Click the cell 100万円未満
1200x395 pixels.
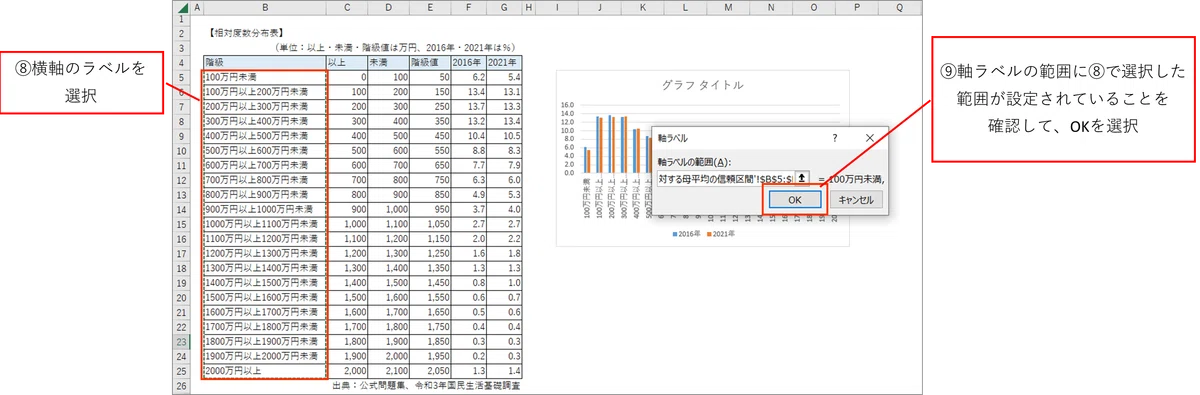[x=264, y=76]
